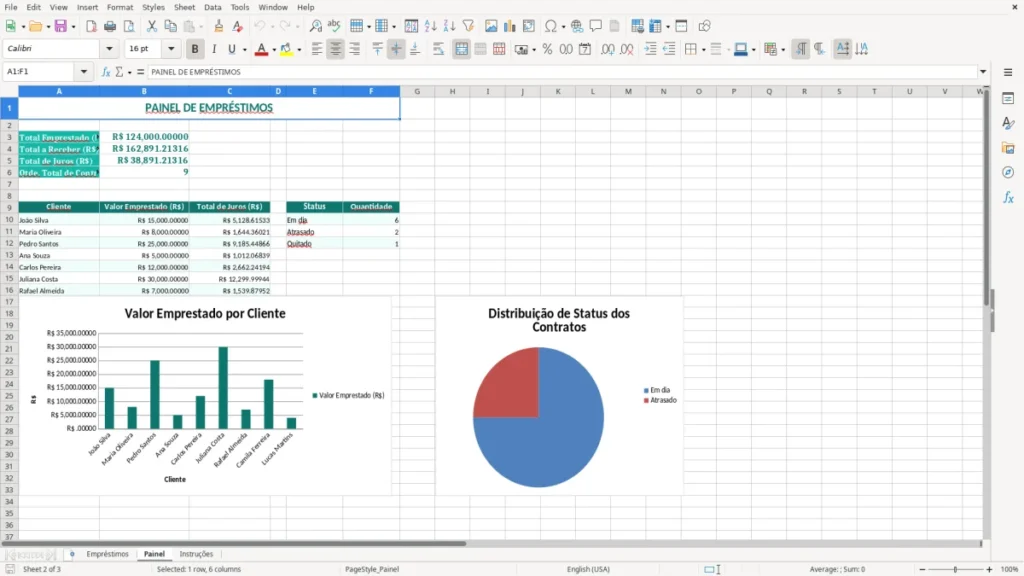Insert Hyperlink globe icon

pyautogui.click(x=577, y=26)
